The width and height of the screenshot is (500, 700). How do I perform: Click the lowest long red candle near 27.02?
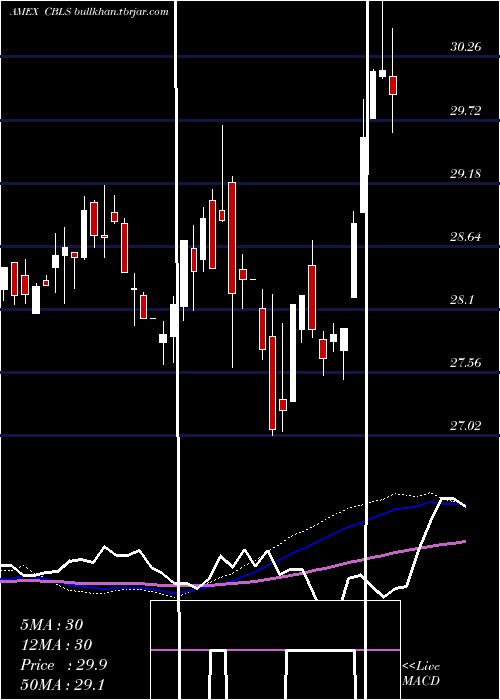pos(272,383)
